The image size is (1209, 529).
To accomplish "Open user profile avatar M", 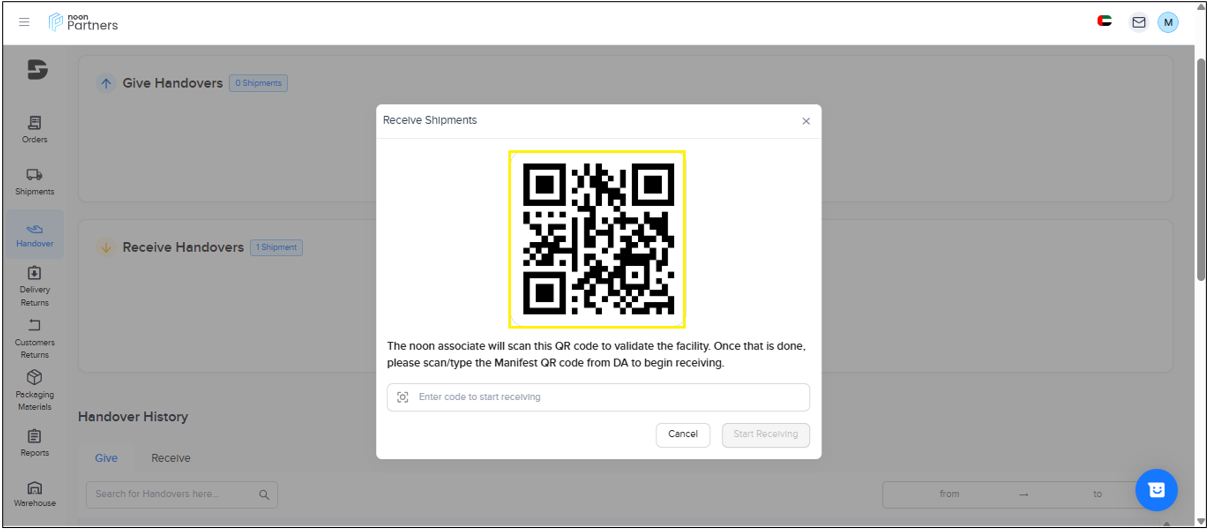I will 1168,22.
